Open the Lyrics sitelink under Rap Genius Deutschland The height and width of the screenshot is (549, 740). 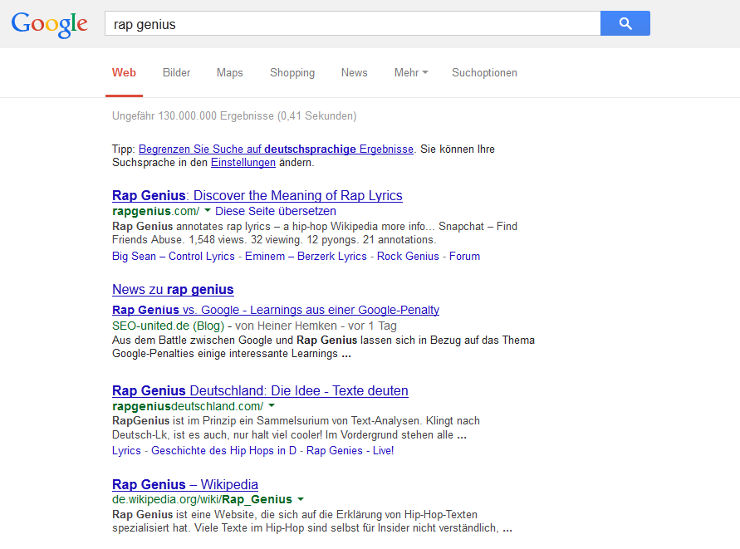tap(126, 451)
